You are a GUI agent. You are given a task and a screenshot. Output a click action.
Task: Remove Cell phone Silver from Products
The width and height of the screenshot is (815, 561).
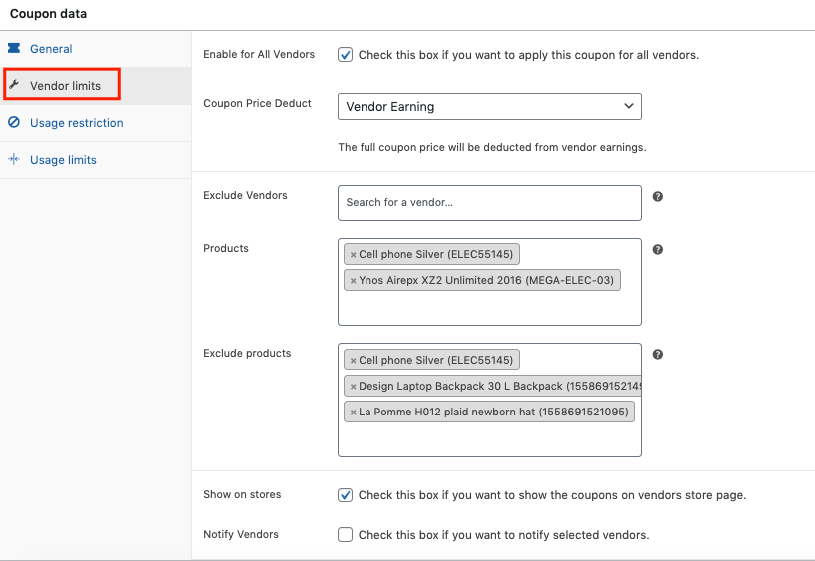click(353, 255)
